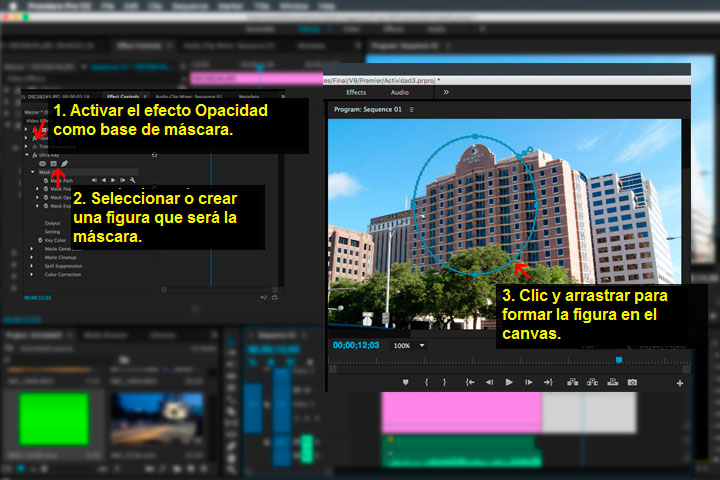Screen dimensions: 720x480
Task: Click the Lift button
Action: tap(573, 382)
